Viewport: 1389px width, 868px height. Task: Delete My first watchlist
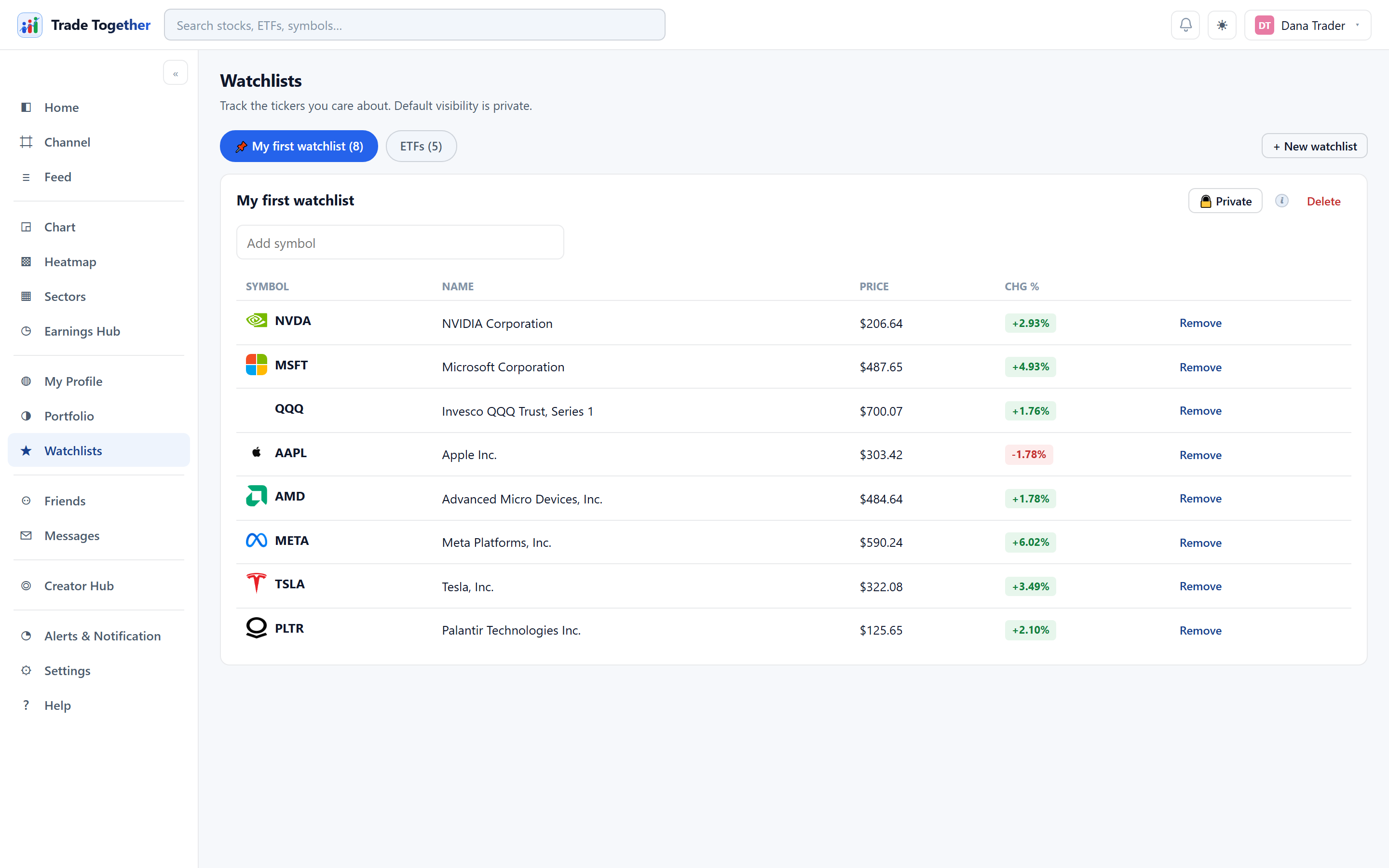[x=1323, y=201]
